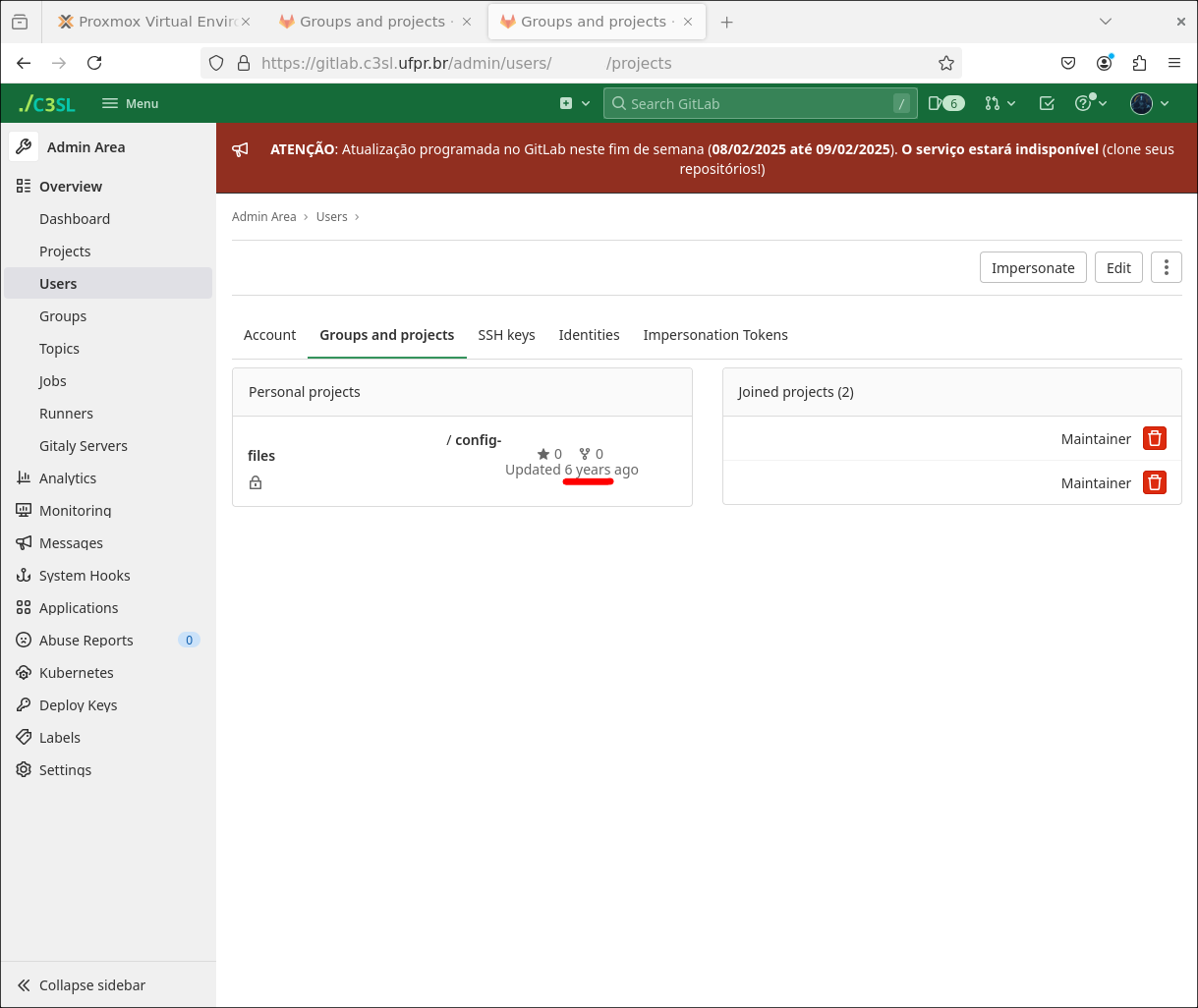Select the Impersonation Tokens tab

[x=714, y=335]
